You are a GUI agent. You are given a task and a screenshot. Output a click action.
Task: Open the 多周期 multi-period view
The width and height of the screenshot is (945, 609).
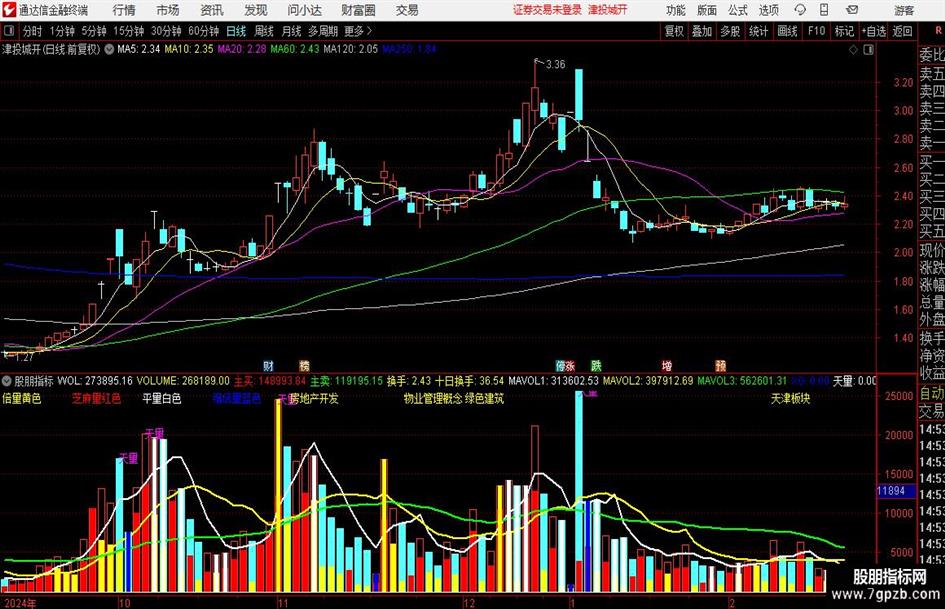point(323,31)
